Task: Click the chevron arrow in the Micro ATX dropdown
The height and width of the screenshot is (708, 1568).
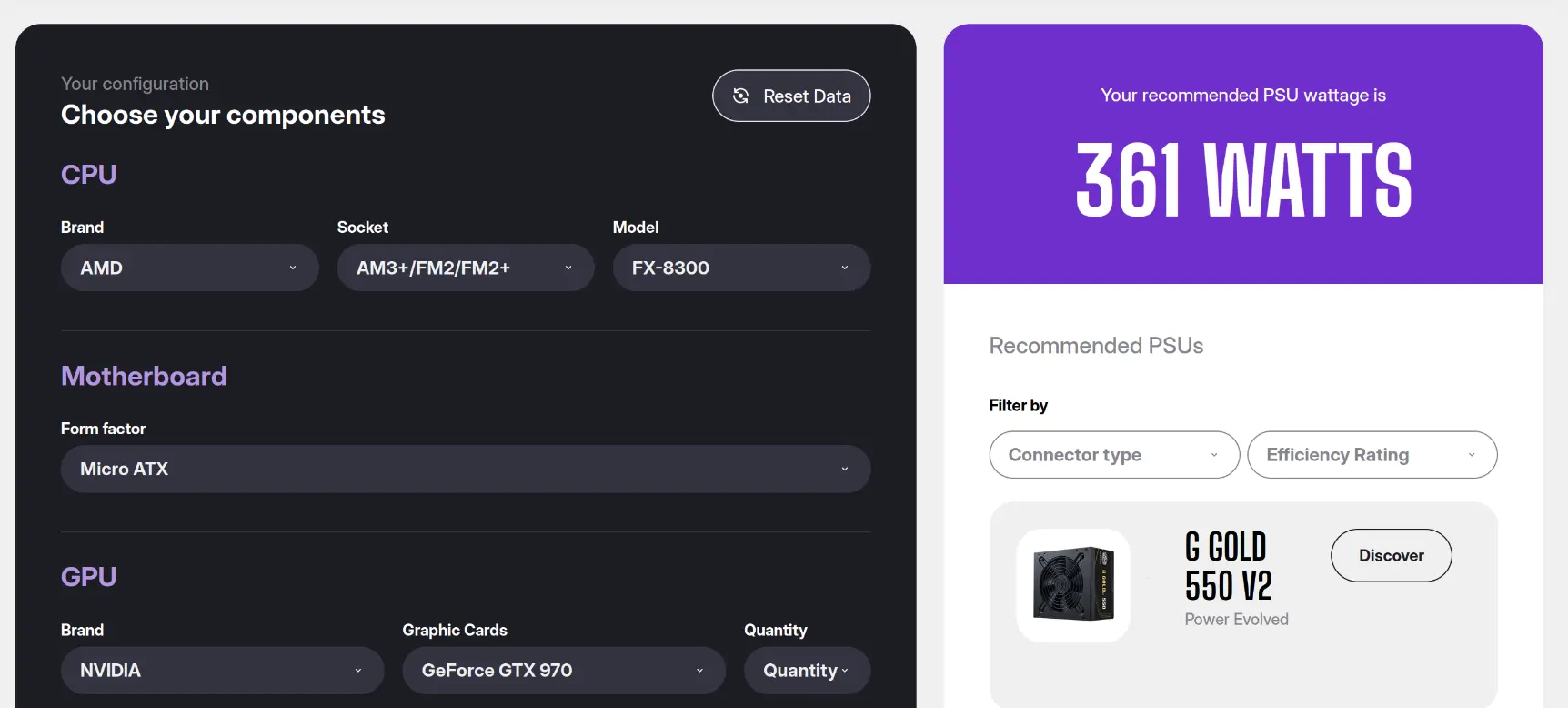Action: (x=844, y=469)
